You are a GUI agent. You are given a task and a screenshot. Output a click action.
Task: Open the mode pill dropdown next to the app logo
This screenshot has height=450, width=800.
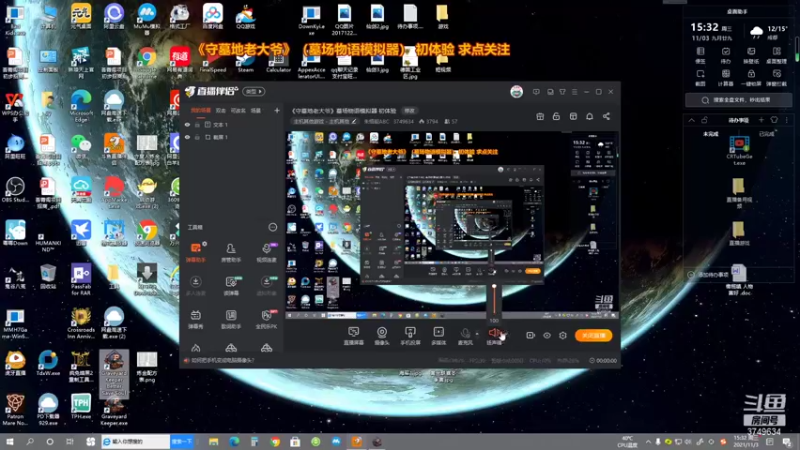point(254,91)
